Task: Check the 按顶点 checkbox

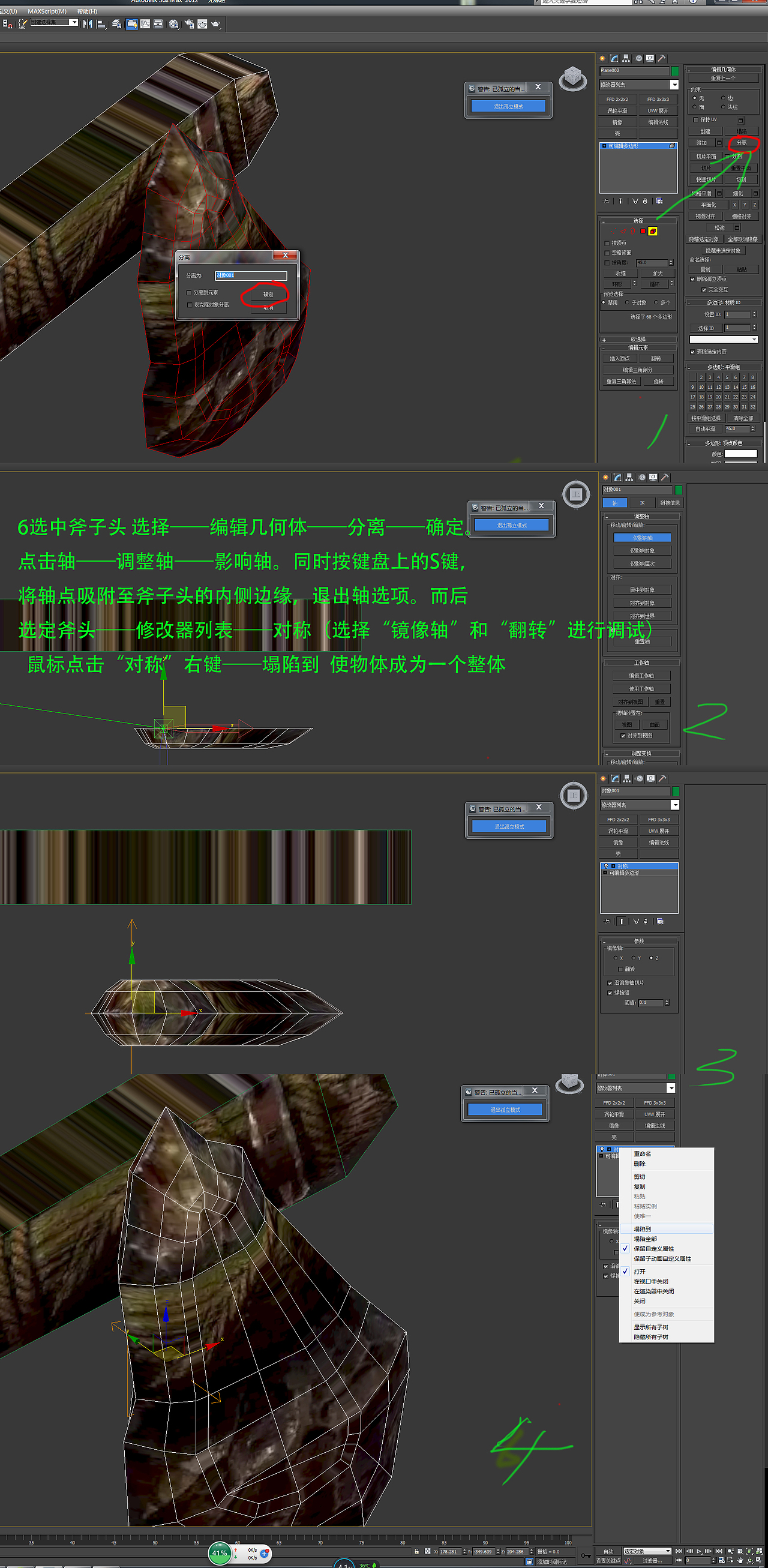Action: 607,243
